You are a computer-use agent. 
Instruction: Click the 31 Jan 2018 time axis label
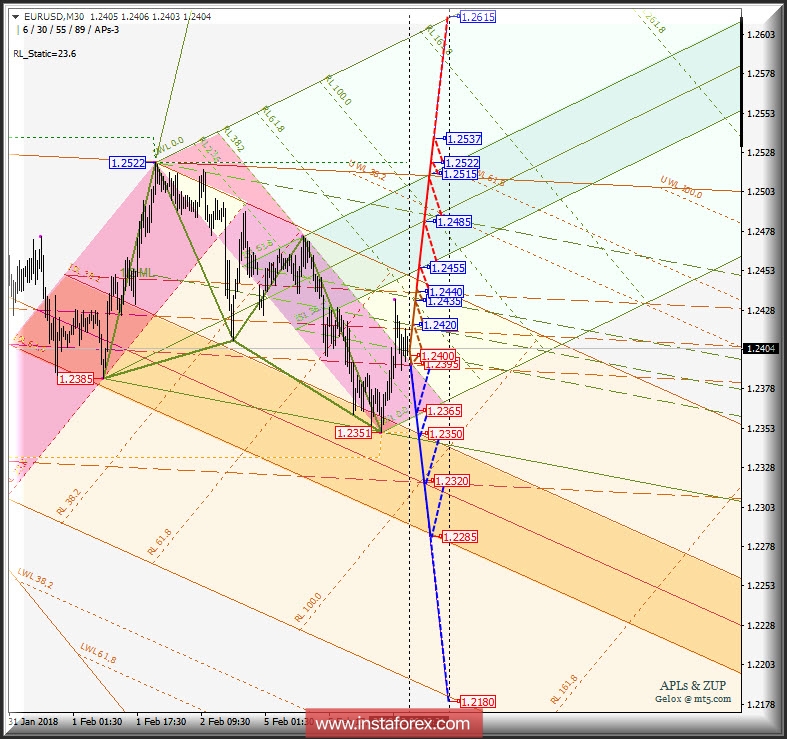click(34, 721)
